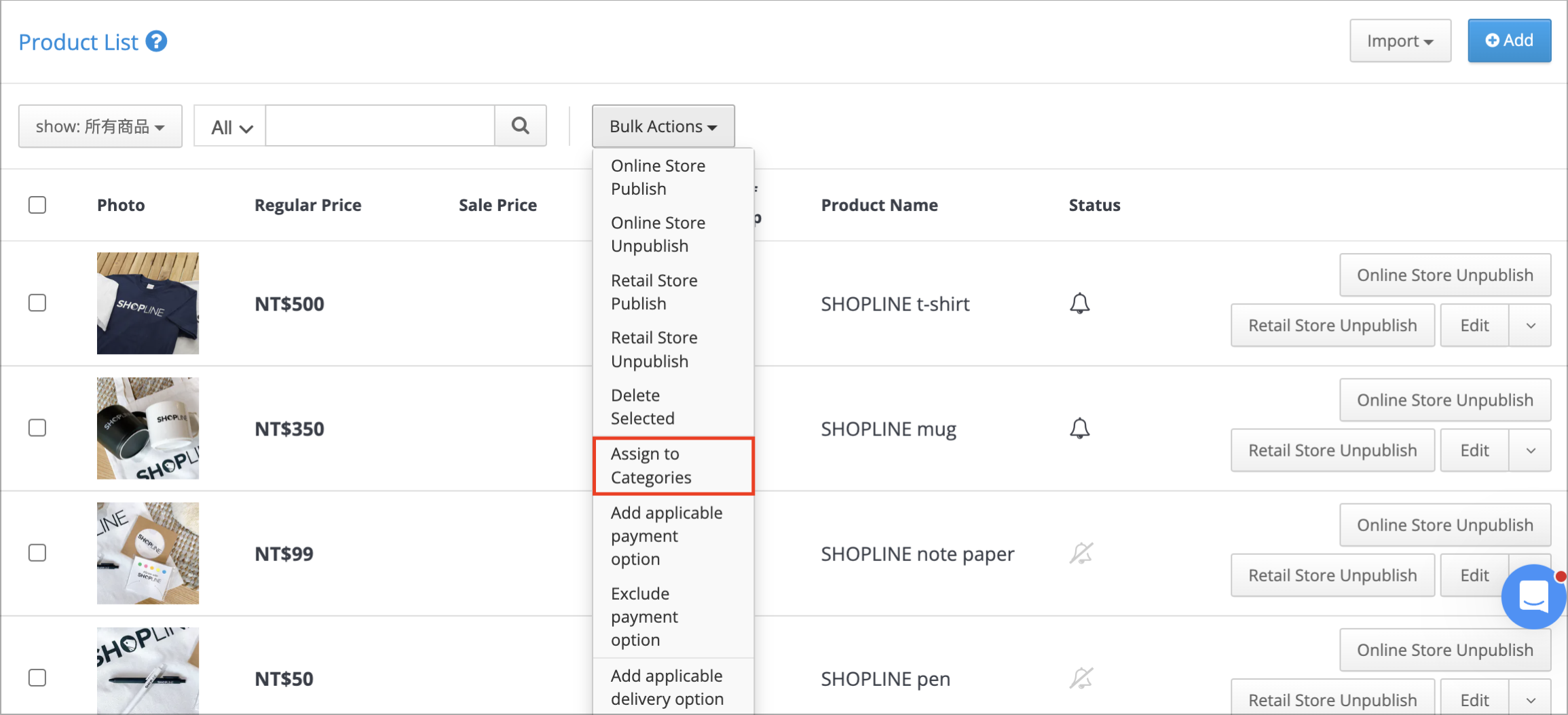Click the NT$99 price value
Screen dimensions: 1568x715
pos(284,554)
